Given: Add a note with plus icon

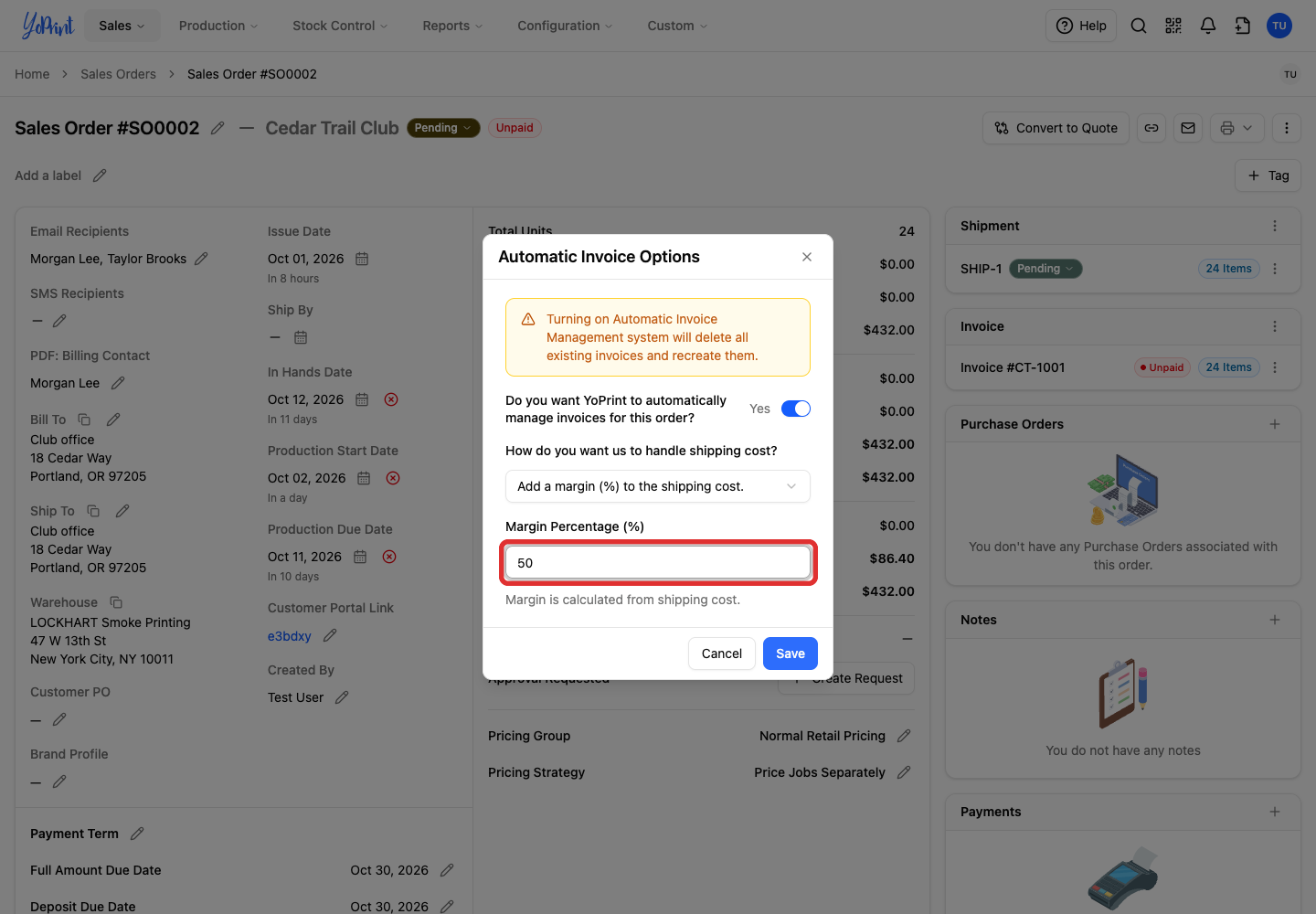Looking at the screenshot, I should tap(1275, 620).
